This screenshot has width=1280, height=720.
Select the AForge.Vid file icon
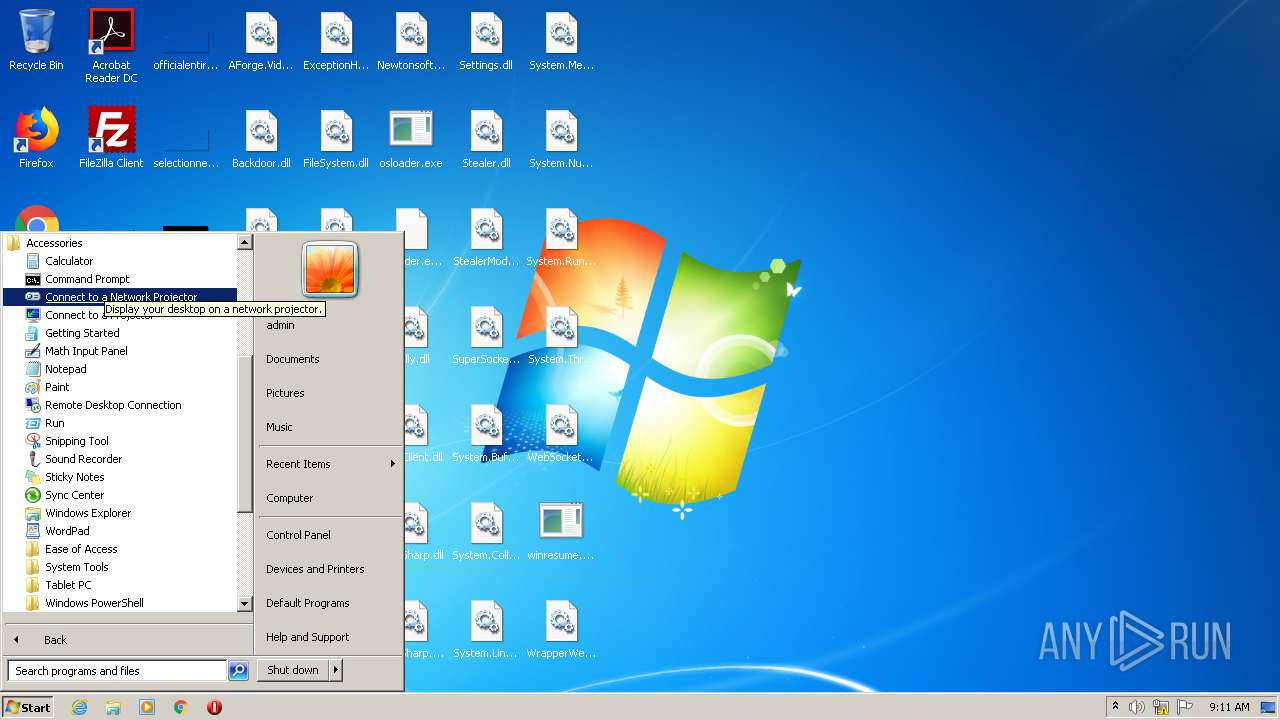click(261, 41)
